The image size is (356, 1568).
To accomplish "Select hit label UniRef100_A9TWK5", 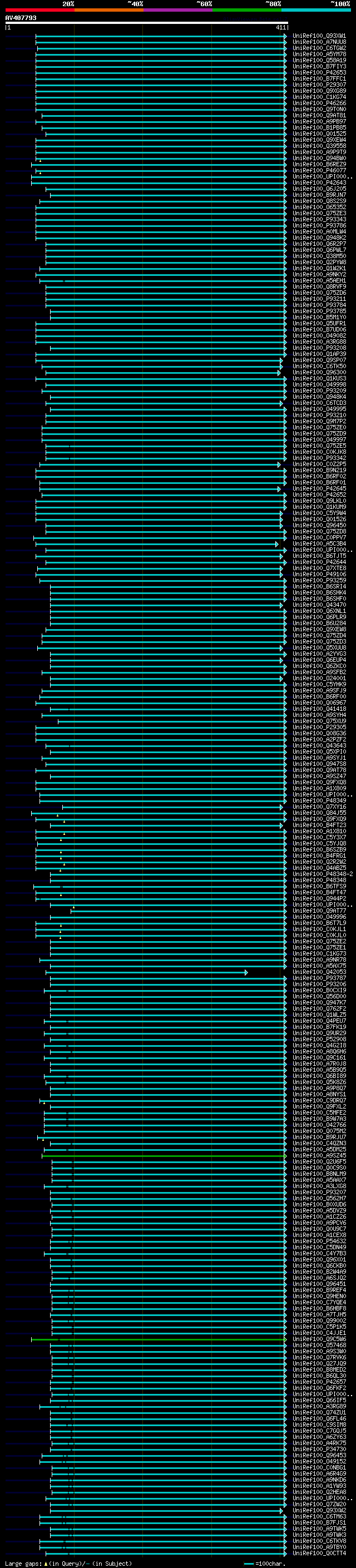I will [x=319, y=1529].
